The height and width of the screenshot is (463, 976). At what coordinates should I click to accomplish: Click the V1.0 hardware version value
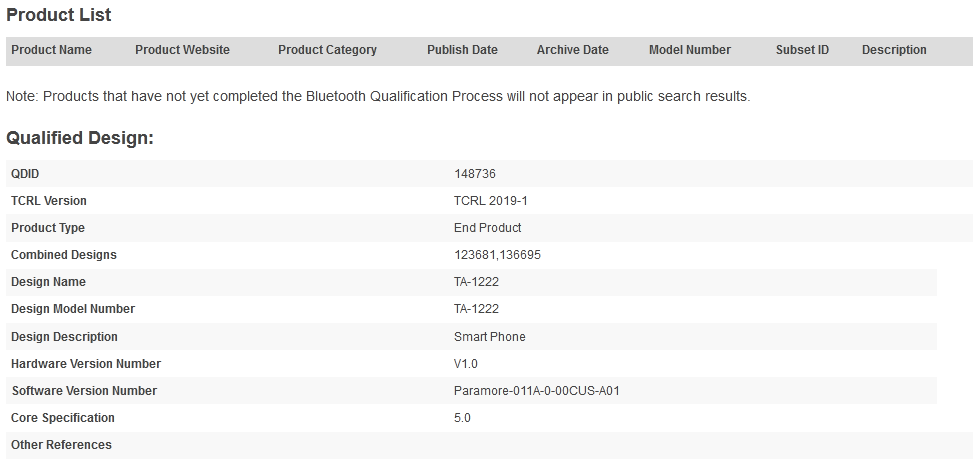466,364
